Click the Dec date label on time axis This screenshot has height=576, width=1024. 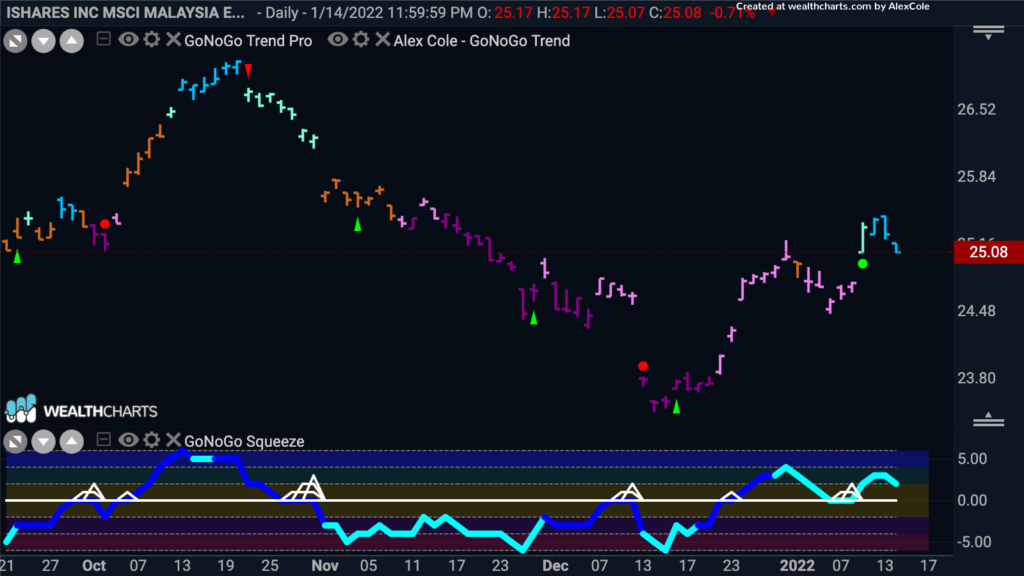click(555, 566)
